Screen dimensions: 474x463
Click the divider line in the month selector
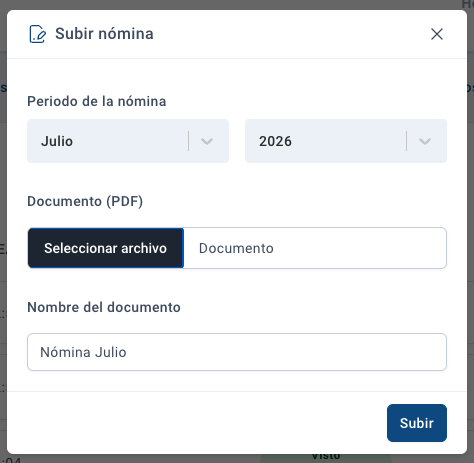click(189, 141)
